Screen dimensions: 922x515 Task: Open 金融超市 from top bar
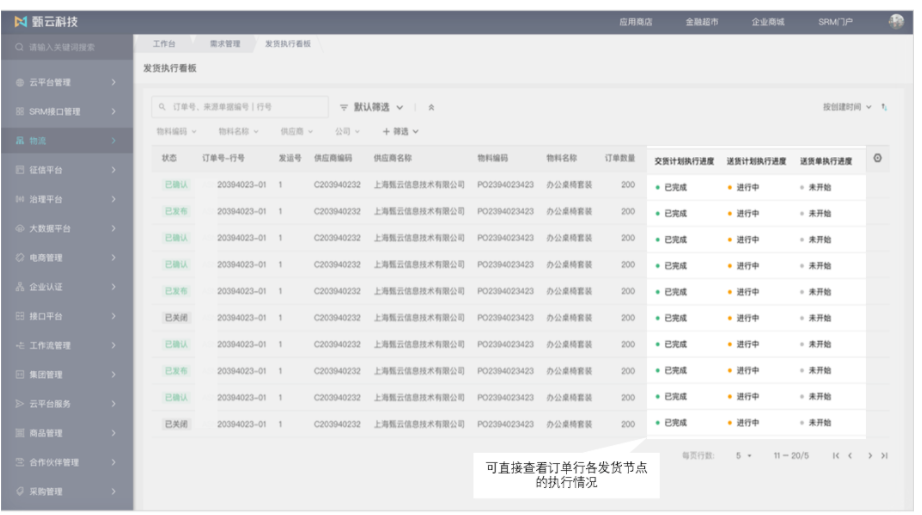pyautogui.click(x=701, y=22)
